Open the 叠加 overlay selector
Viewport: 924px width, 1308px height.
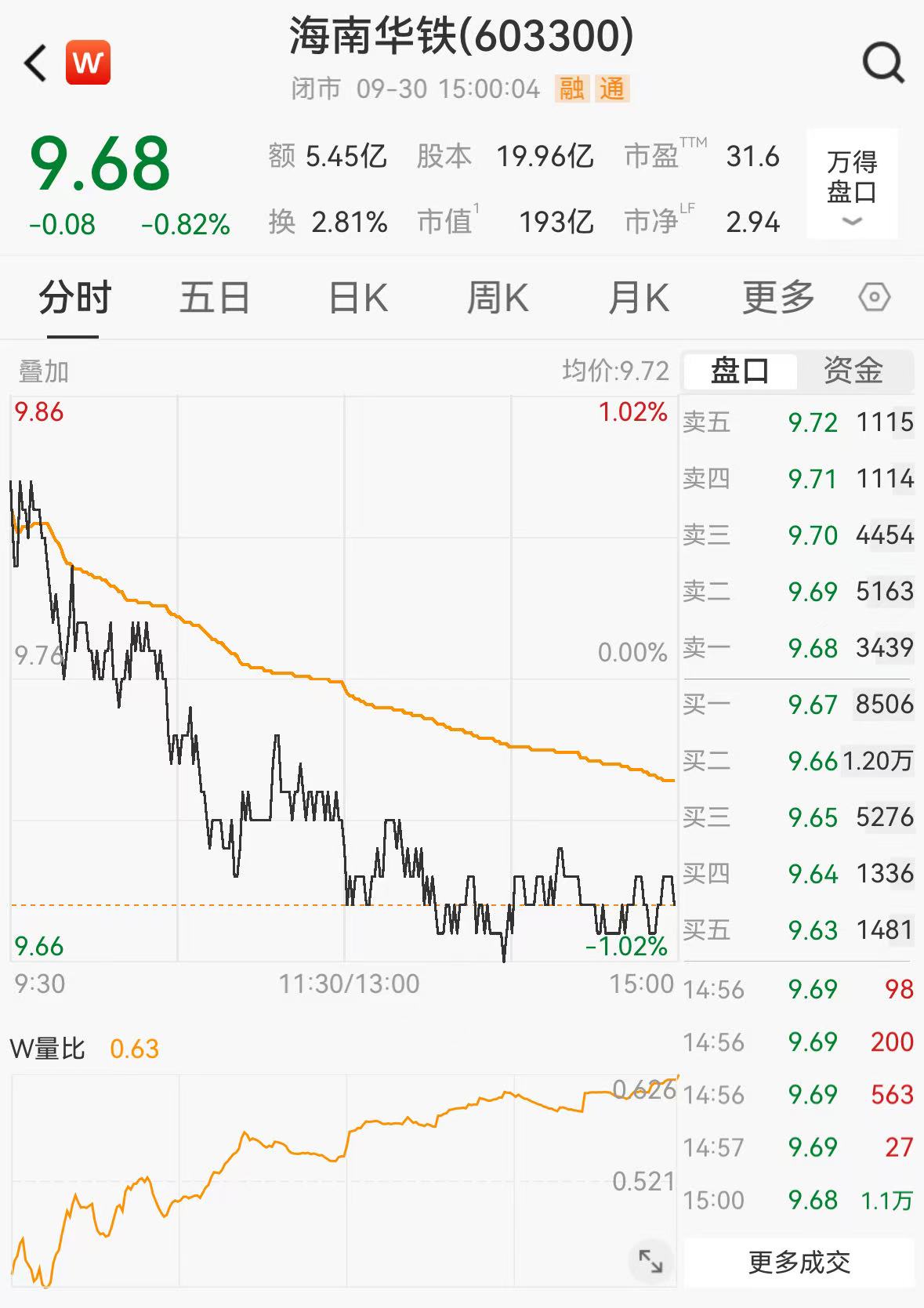(44, 371)
